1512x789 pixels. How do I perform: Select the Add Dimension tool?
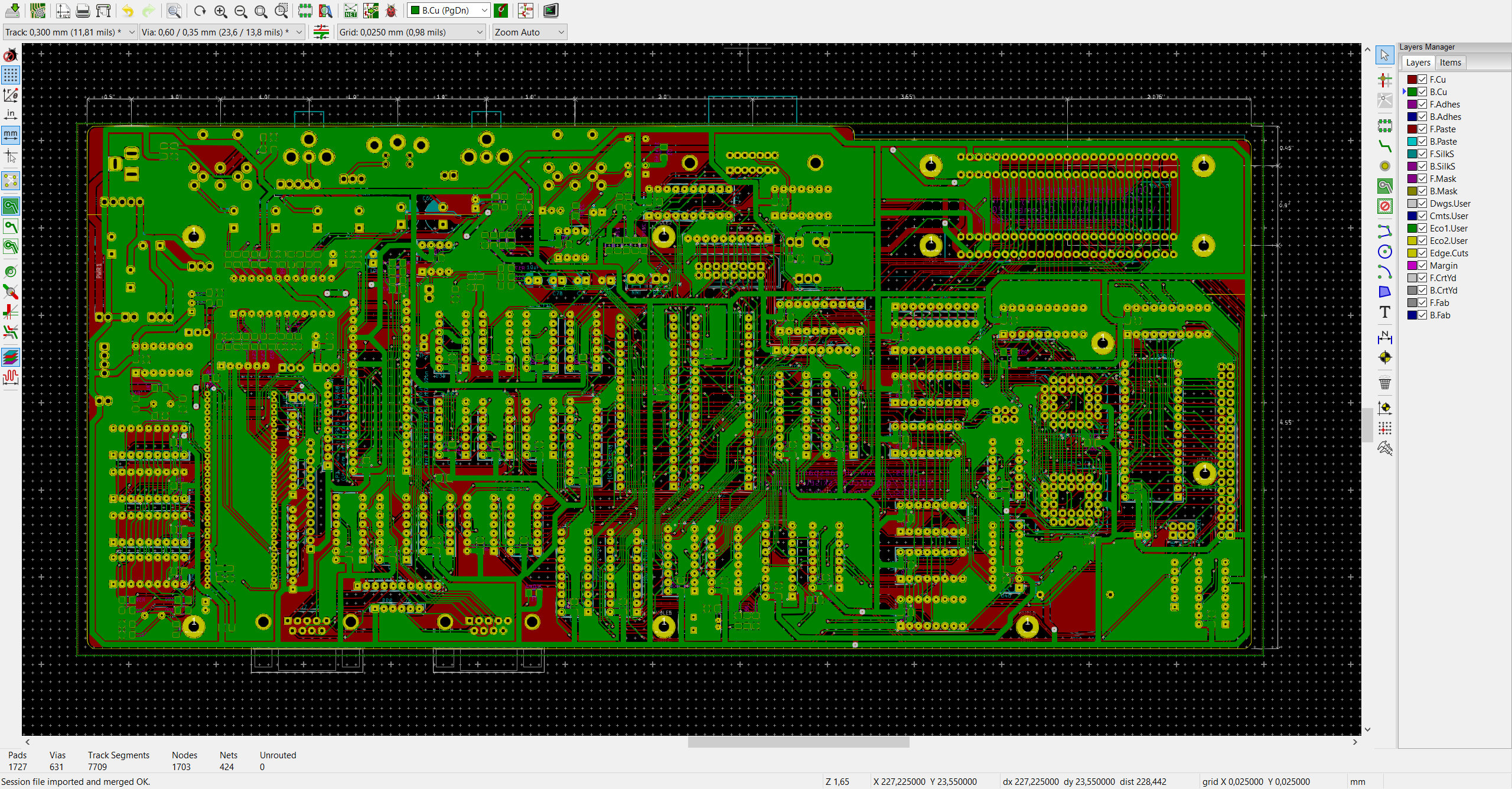1384,338
